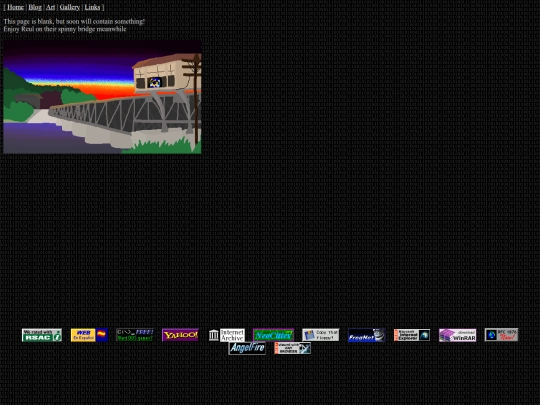This screenshot has height=405, width=540.
Task: Click the 'We rated with RSAC' badge
Action: tap(42, 335)
